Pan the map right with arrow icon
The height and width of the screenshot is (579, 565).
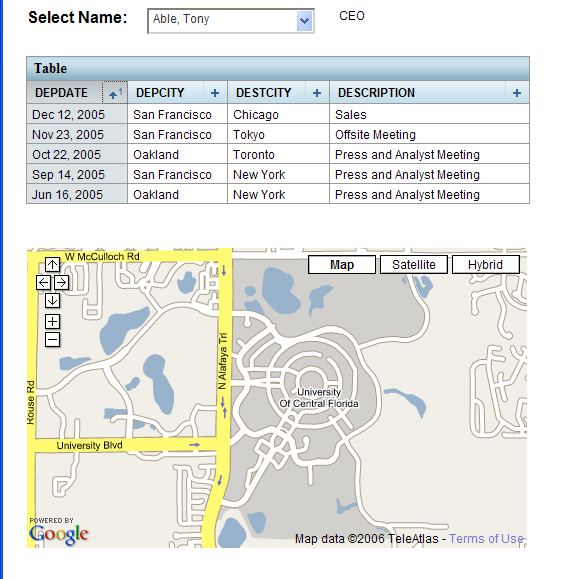pos(61,282)
